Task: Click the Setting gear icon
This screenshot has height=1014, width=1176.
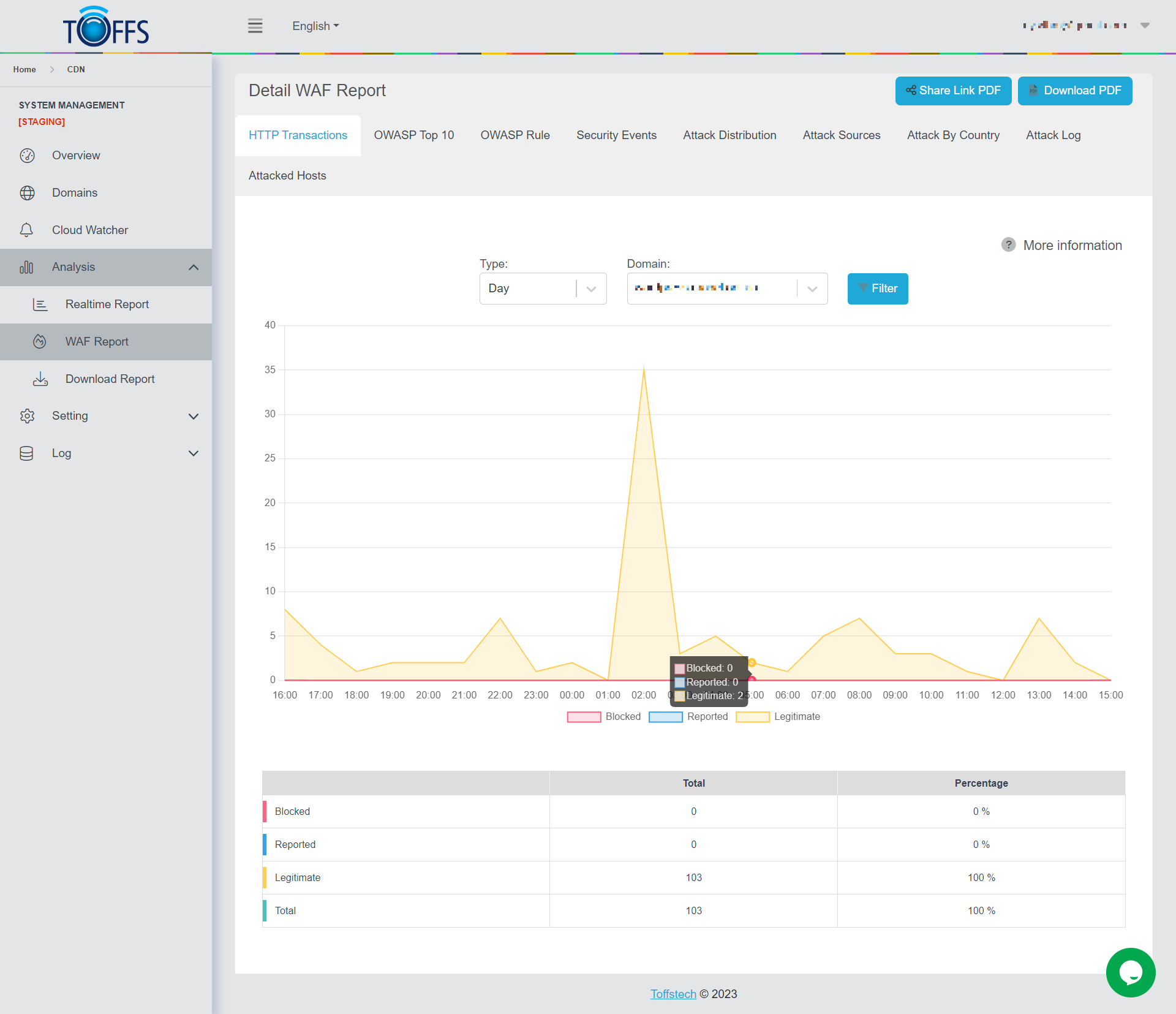Action: (x=27, y=416)
